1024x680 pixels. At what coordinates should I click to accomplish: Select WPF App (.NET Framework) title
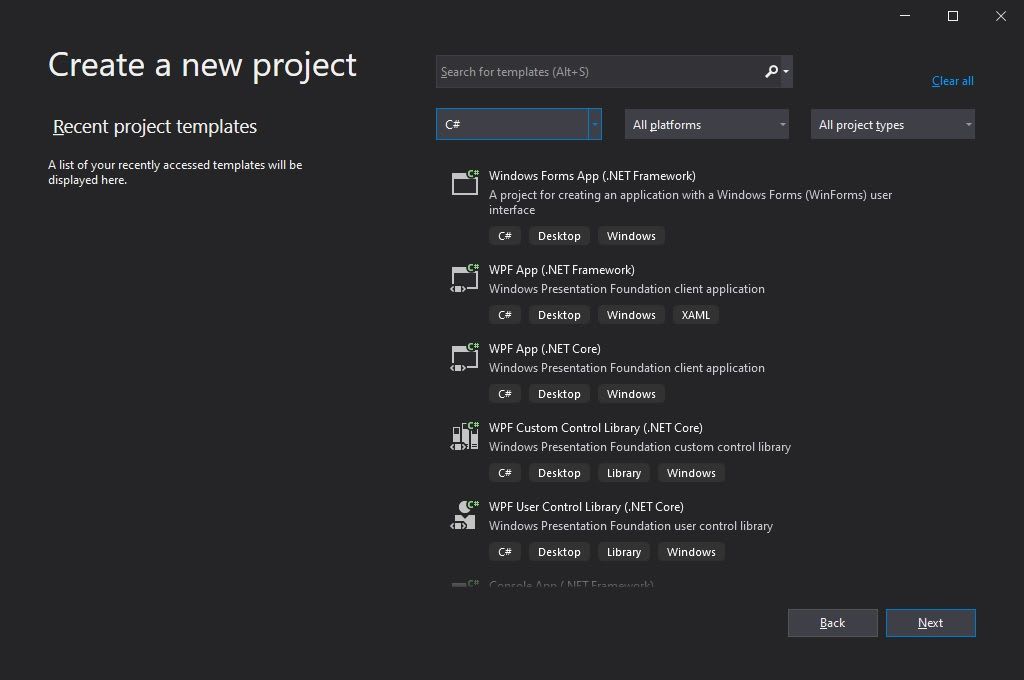[562, 270]
